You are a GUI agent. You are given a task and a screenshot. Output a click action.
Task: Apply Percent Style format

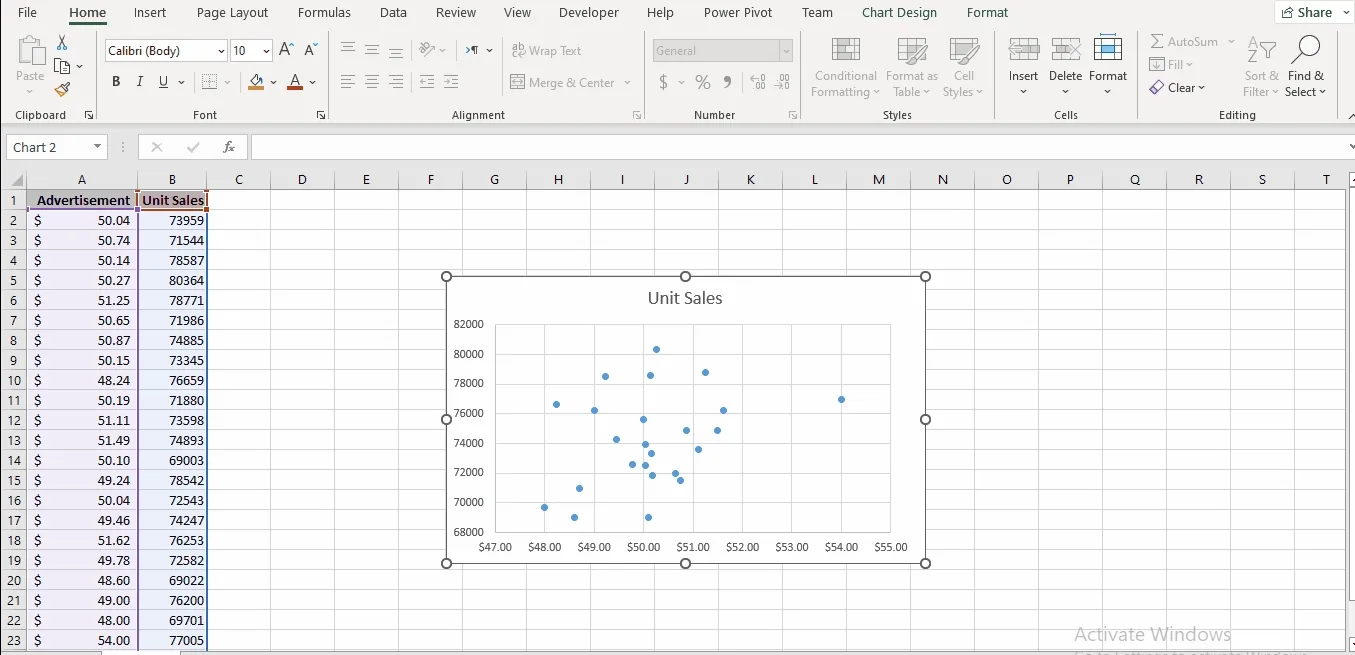click(703, 82)
